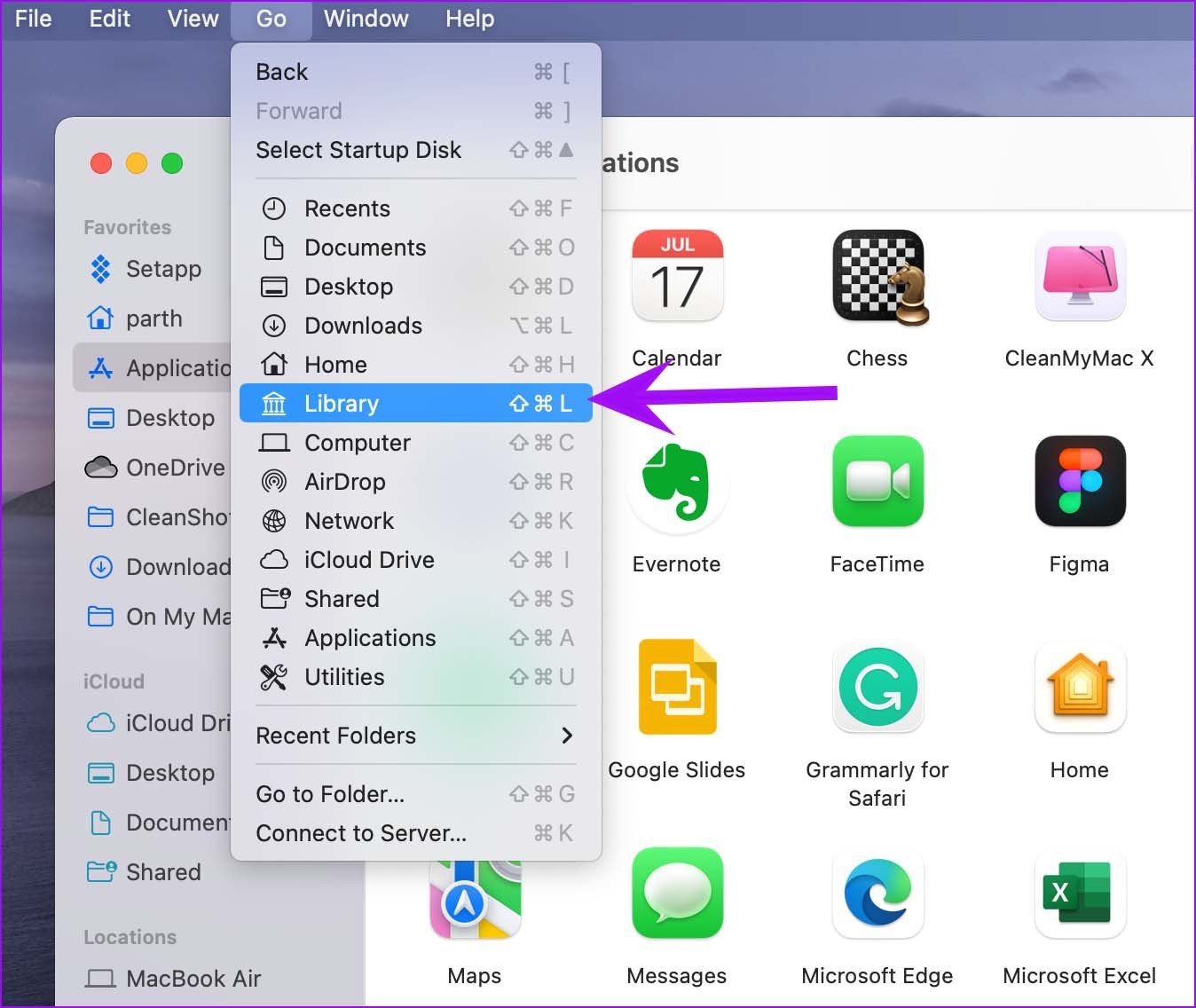Screen dimensions: 1196x1008
Task: Expand the Recent Folders submenu
Action: [415, 736]
